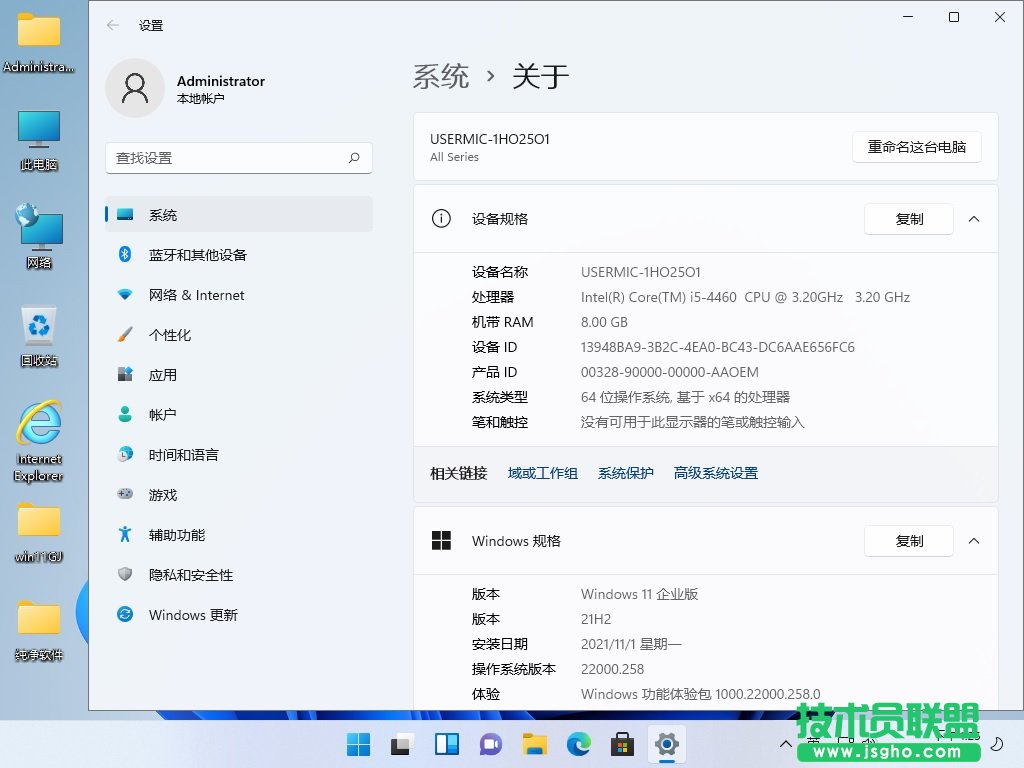Go to Accounts in the sidebar
Screen dimensions: 1024x768
coord(162,415)
